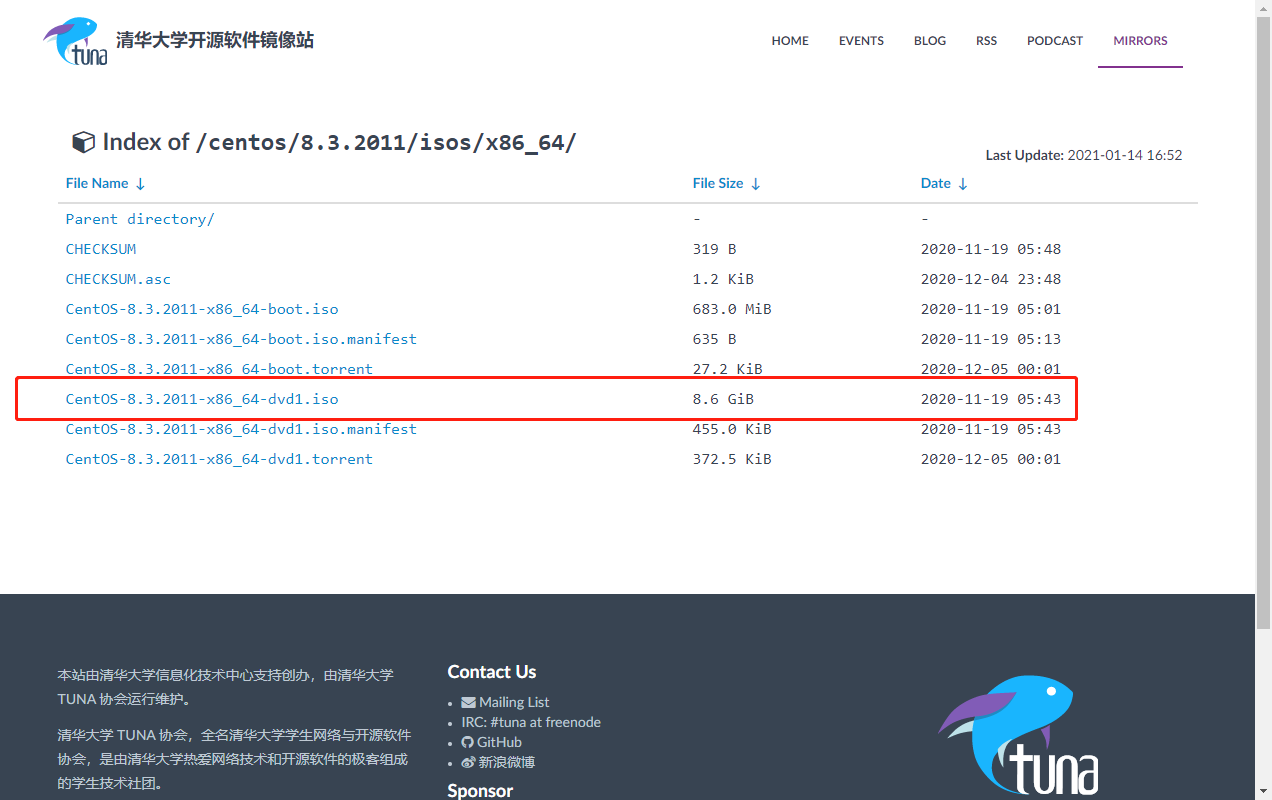
Task: Click the Contact Us heading
Action: tap(492, 672)
